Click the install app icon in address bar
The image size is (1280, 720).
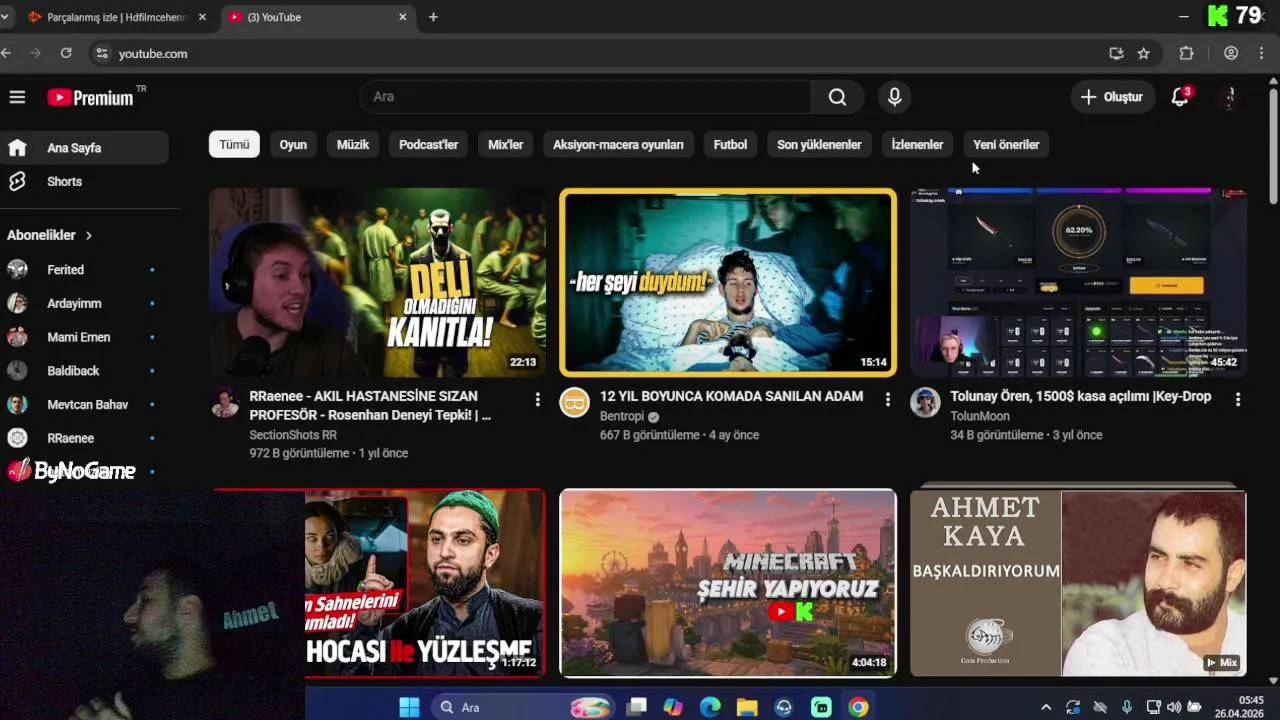click(x=1116, y=53)
